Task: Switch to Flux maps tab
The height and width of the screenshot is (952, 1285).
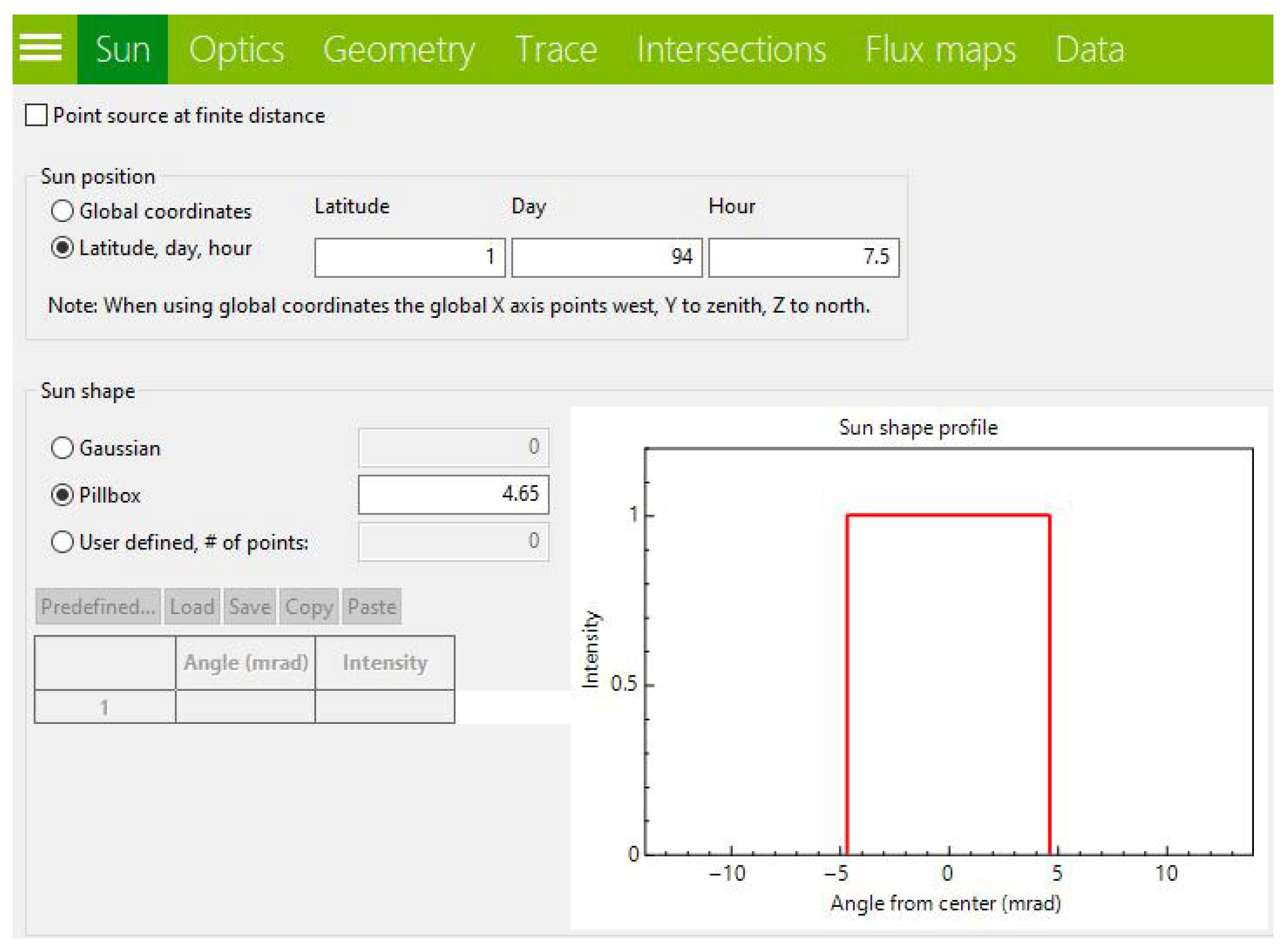Action: [940, 50]
